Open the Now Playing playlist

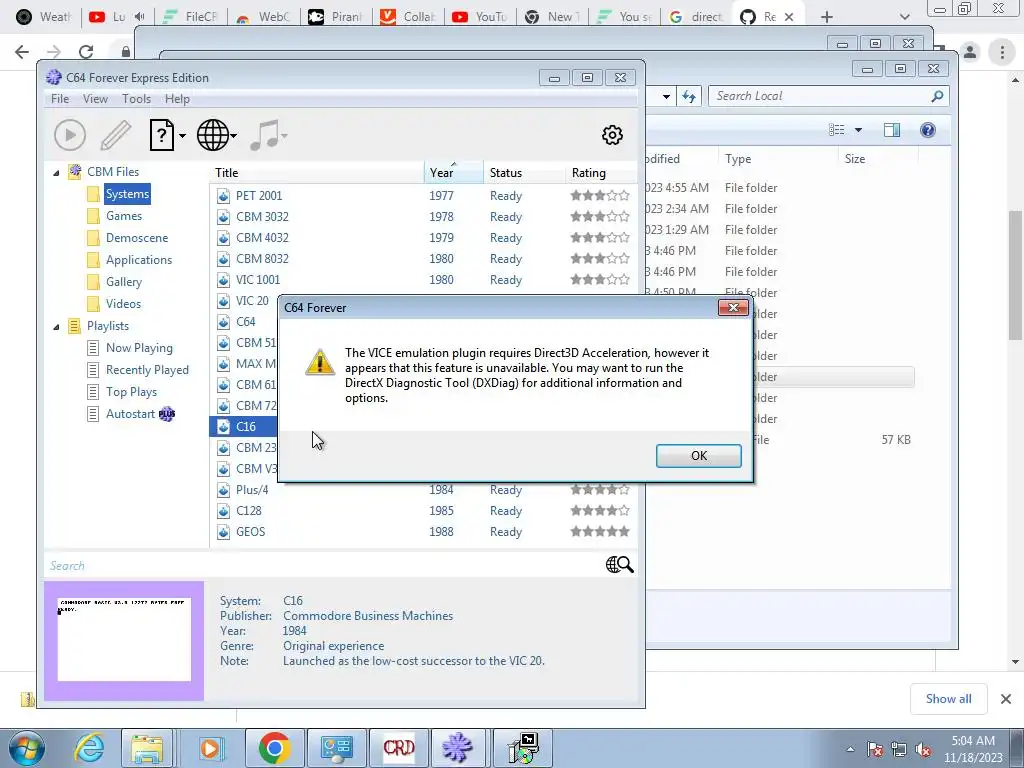[139, 348]
